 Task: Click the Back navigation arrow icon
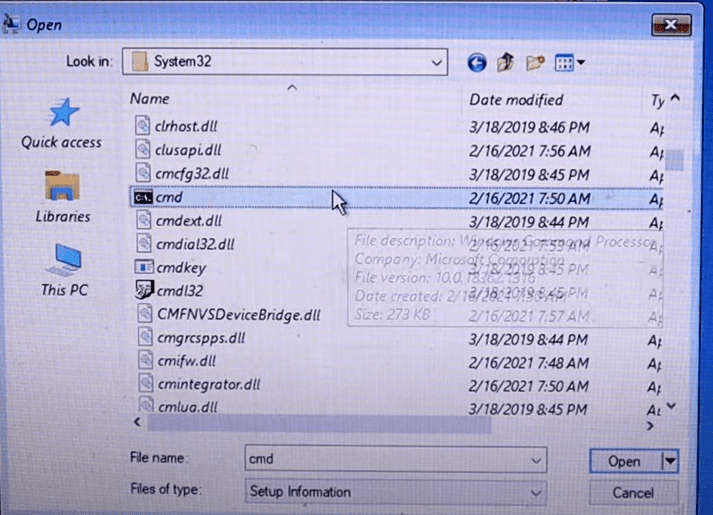tap(477, 63)
